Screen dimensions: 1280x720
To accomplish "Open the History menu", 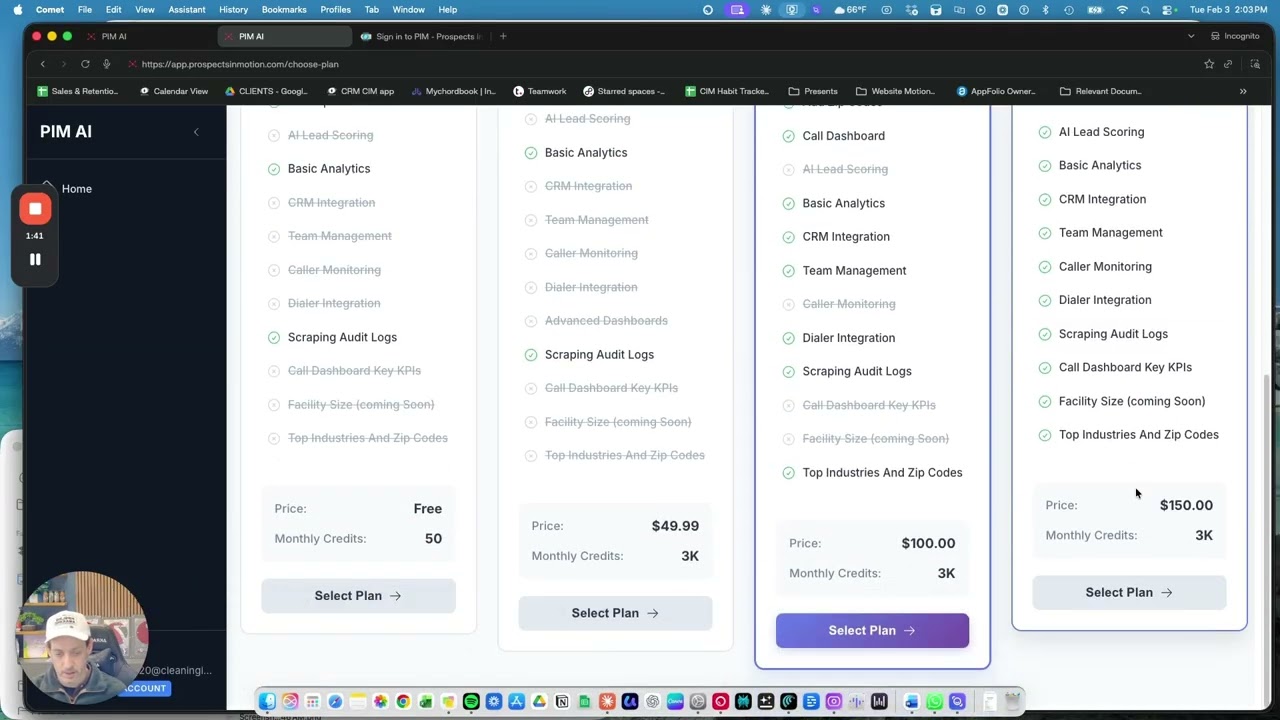I will click(x=233, y=10).
